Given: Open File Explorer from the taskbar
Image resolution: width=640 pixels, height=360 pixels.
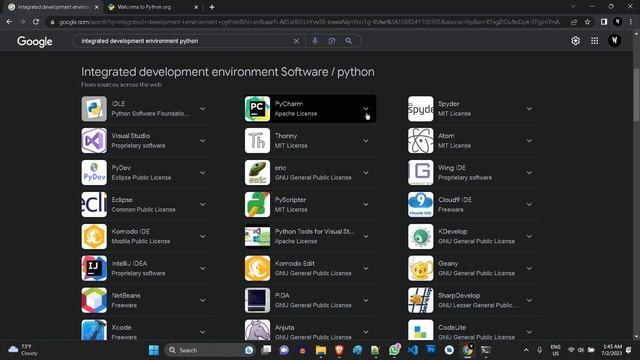Looking at the screenshot, I should 321,350.
